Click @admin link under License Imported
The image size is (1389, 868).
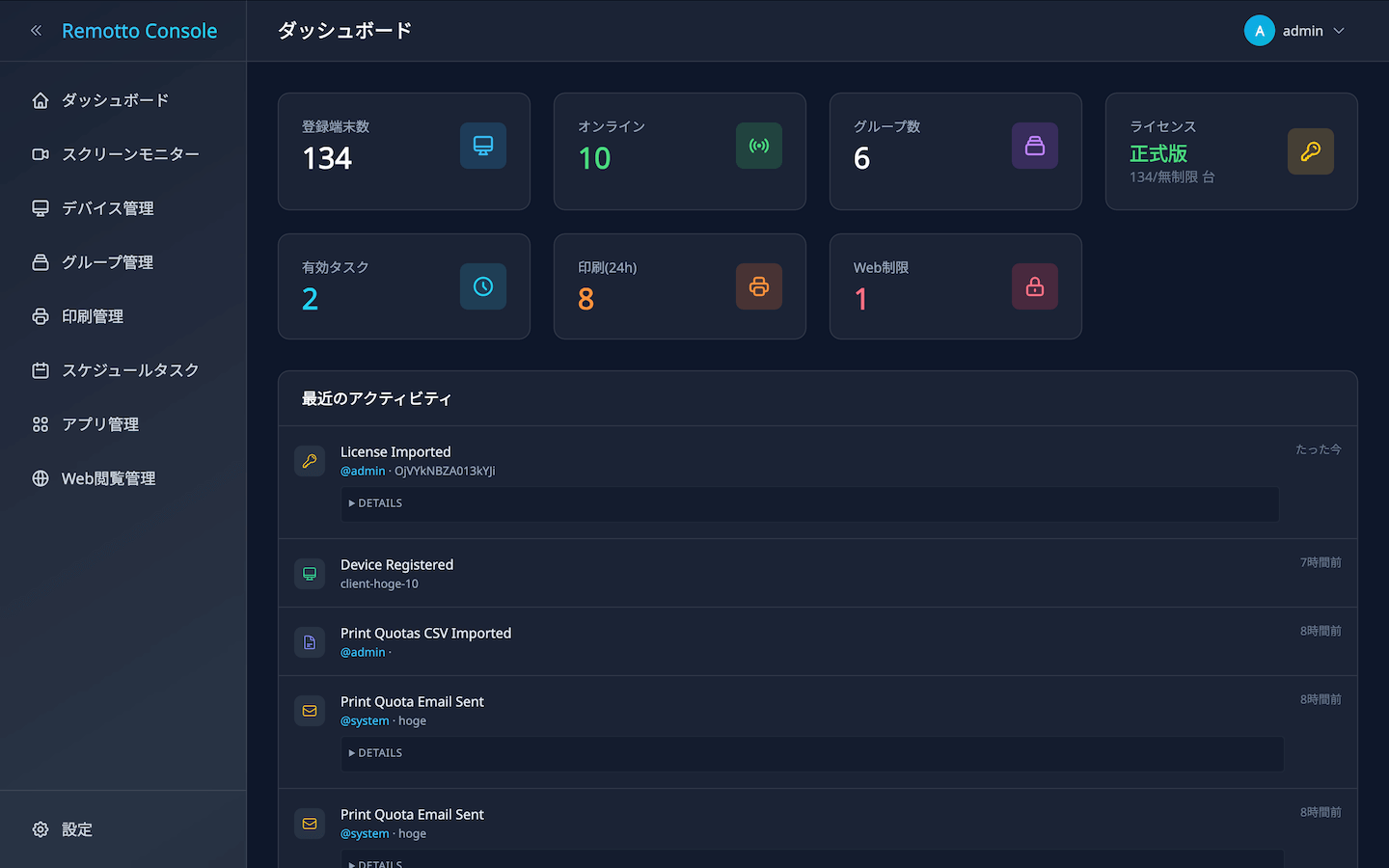(363, 472)
